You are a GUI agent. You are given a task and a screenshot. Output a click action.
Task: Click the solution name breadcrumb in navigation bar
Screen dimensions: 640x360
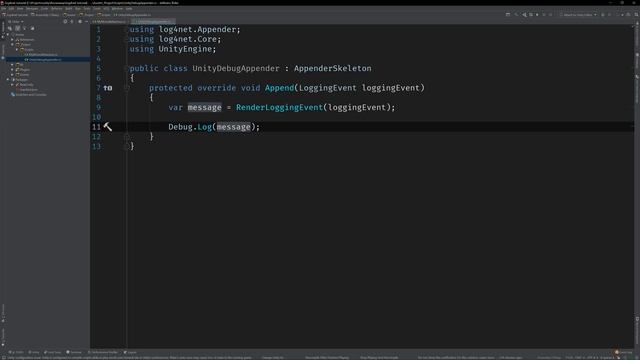click(x=15, y=15)
